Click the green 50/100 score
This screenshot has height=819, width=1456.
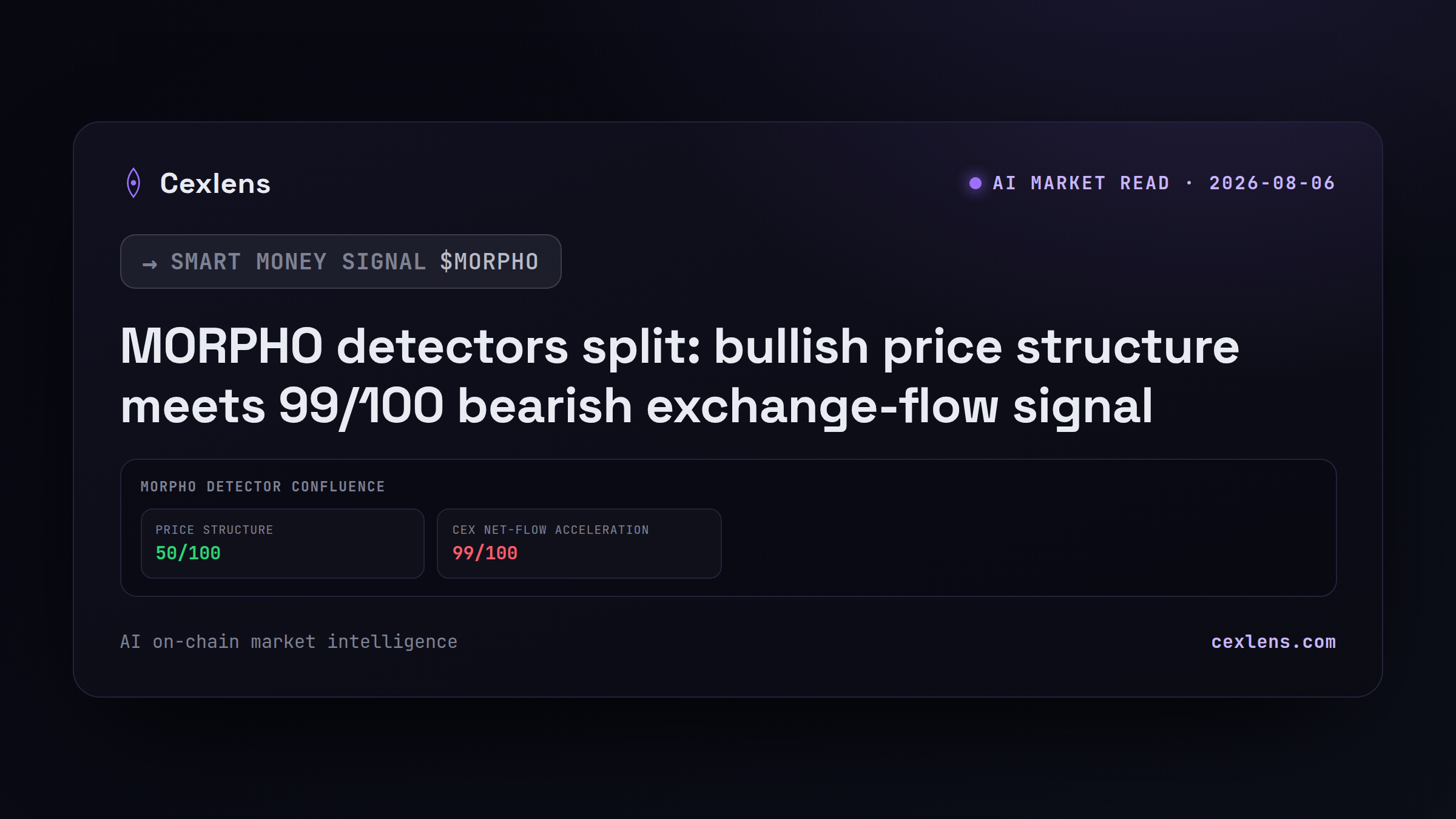(188, 553)
